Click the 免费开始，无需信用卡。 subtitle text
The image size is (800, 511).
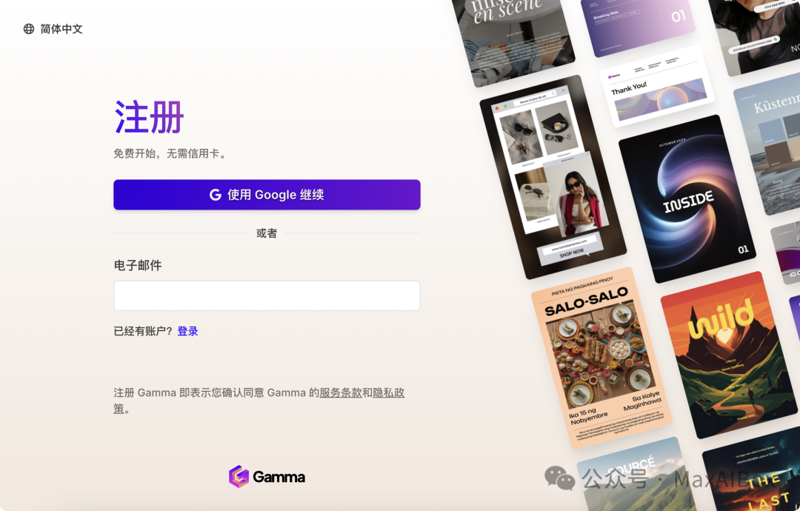click(170, 154)
